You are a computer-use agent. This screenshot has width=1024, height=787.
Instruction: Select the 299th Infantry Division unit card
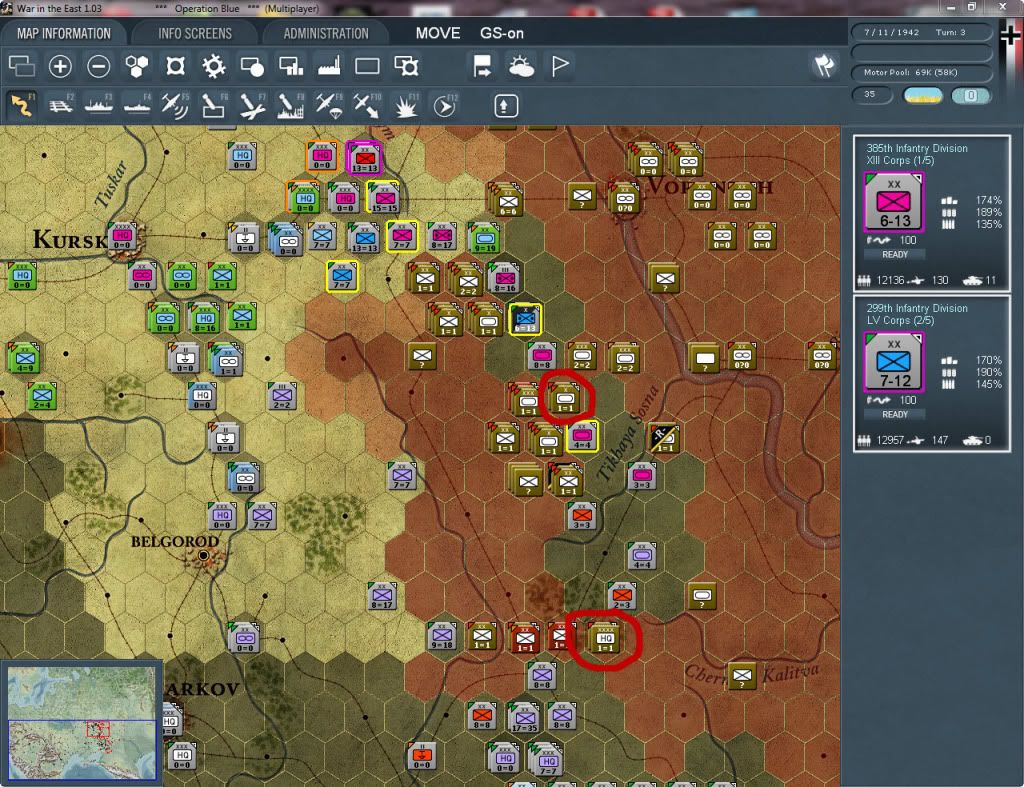click(932, 373)
